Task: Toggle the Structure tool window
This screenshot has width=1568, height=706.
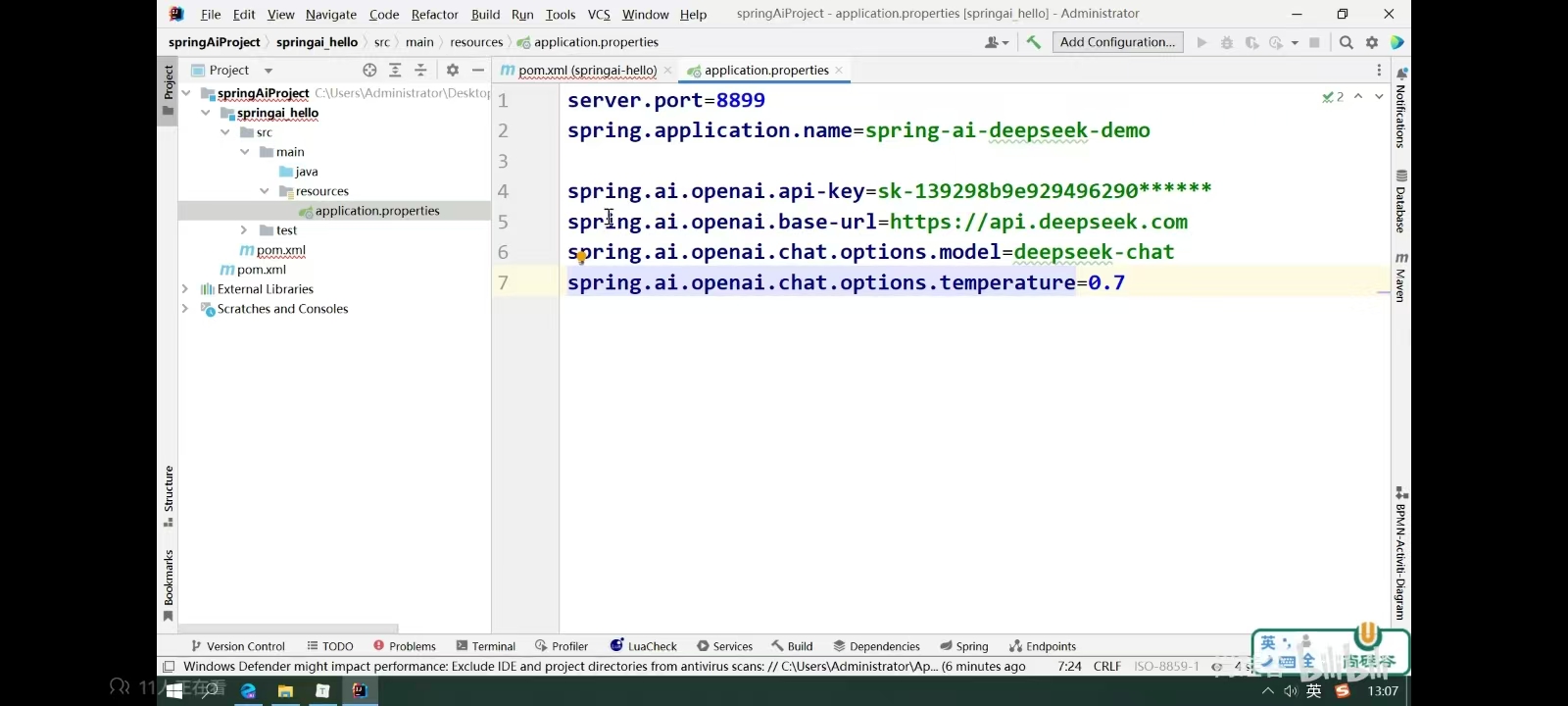Action: (x=169, y=496)
